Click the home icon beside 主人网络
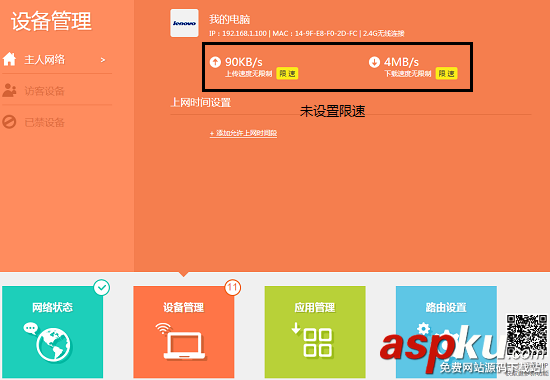The image size is (550, 380). [9, 59]
